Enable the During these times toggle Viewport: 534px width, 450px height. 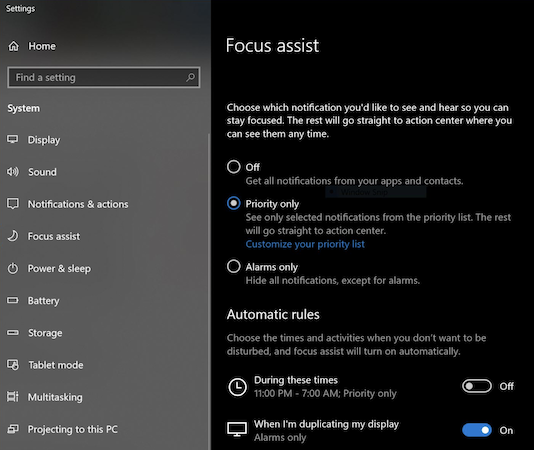pyautogui.click(x=477, y=386)
